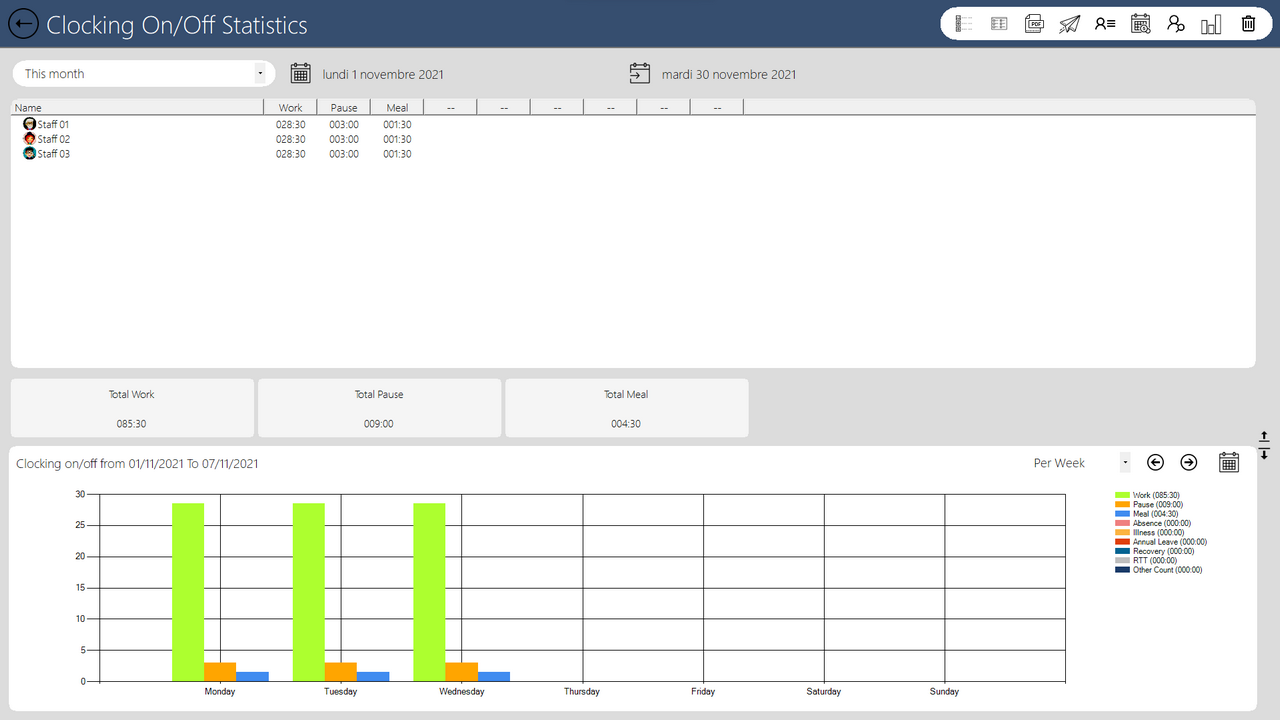This screenshot has height=720, width=1280.
Task: Open the end date calendar icon
Action: click(639, 72)
